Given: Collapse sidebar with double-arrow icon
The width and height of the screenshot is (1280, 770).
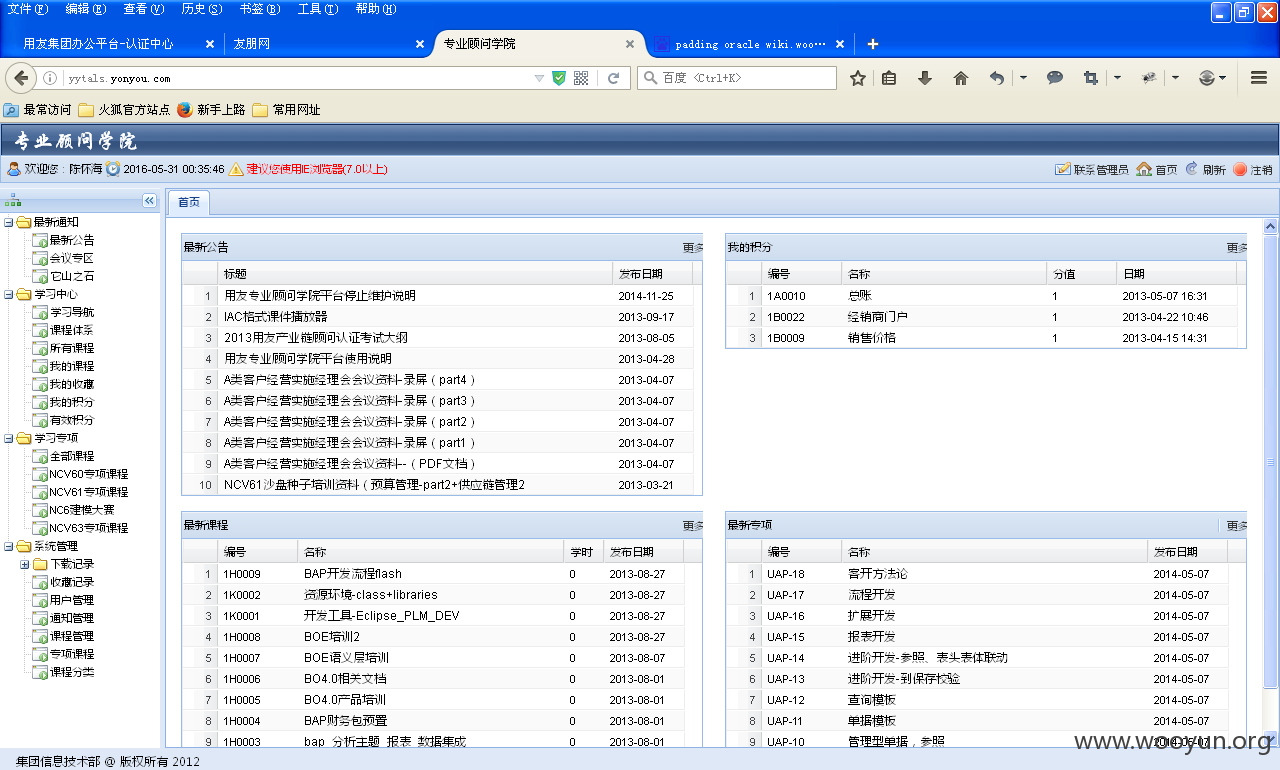Looking at the screenshot, I should click(150, 201).
